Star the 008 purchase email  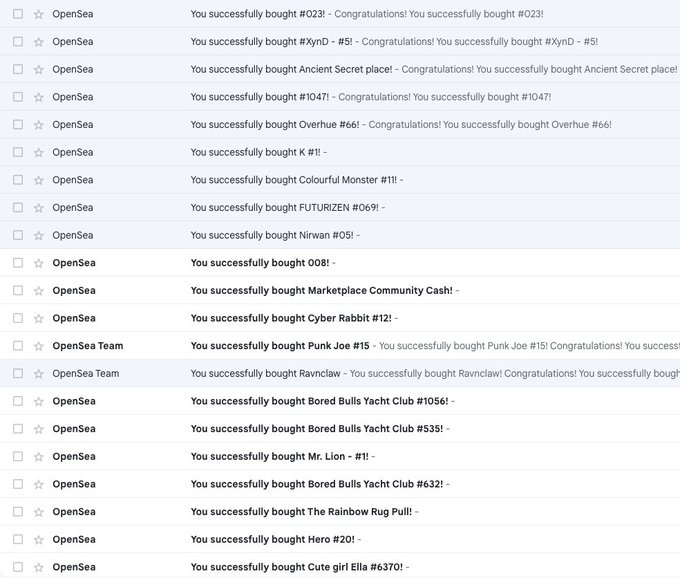pos(39,263)
